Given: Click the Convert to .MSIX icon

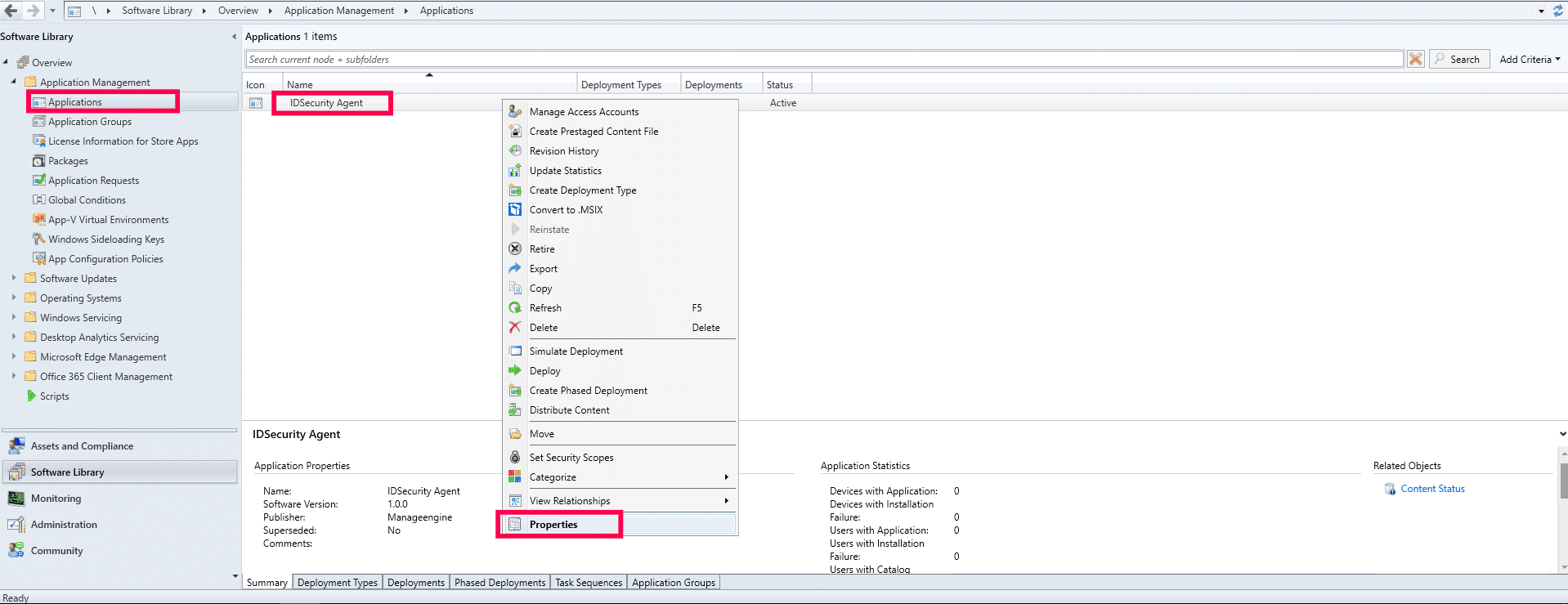Looking at the screenshot, I should pos(515,210).
